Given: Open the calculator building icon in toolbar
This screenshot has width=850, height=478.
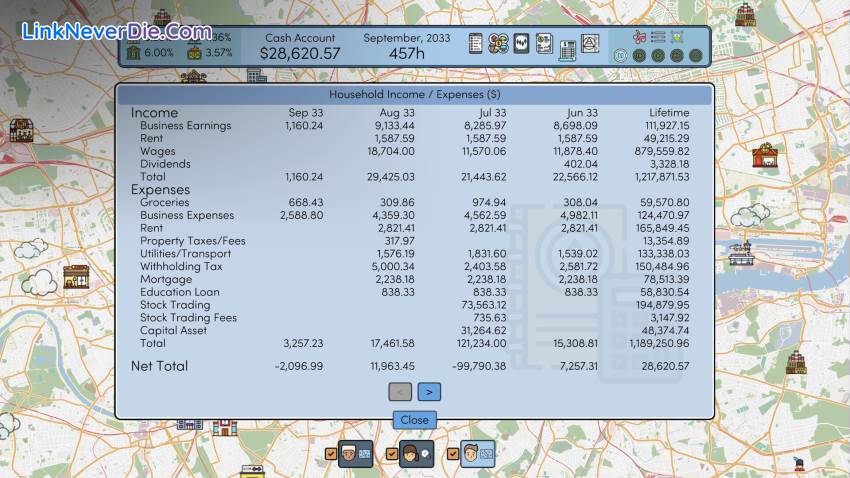Looking at the screenshot, I should pyautogui.click(x=567, y=48).
